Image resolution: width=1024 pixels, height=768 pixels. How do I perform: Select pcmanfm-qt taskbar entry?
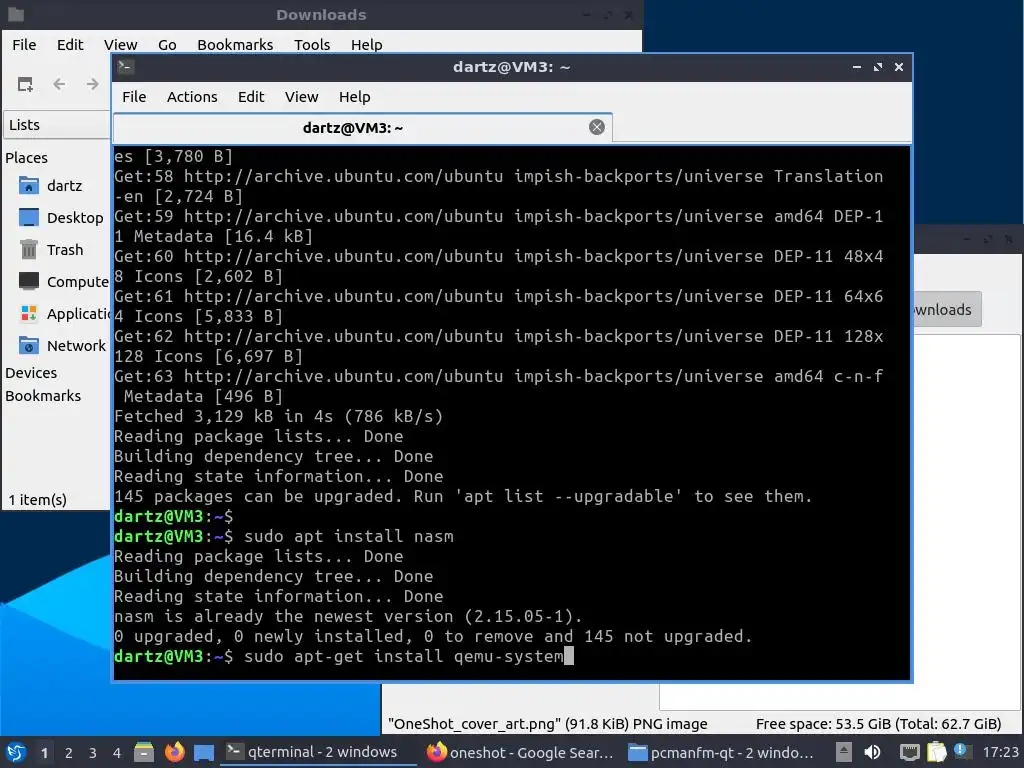click(x=721, y=752)
